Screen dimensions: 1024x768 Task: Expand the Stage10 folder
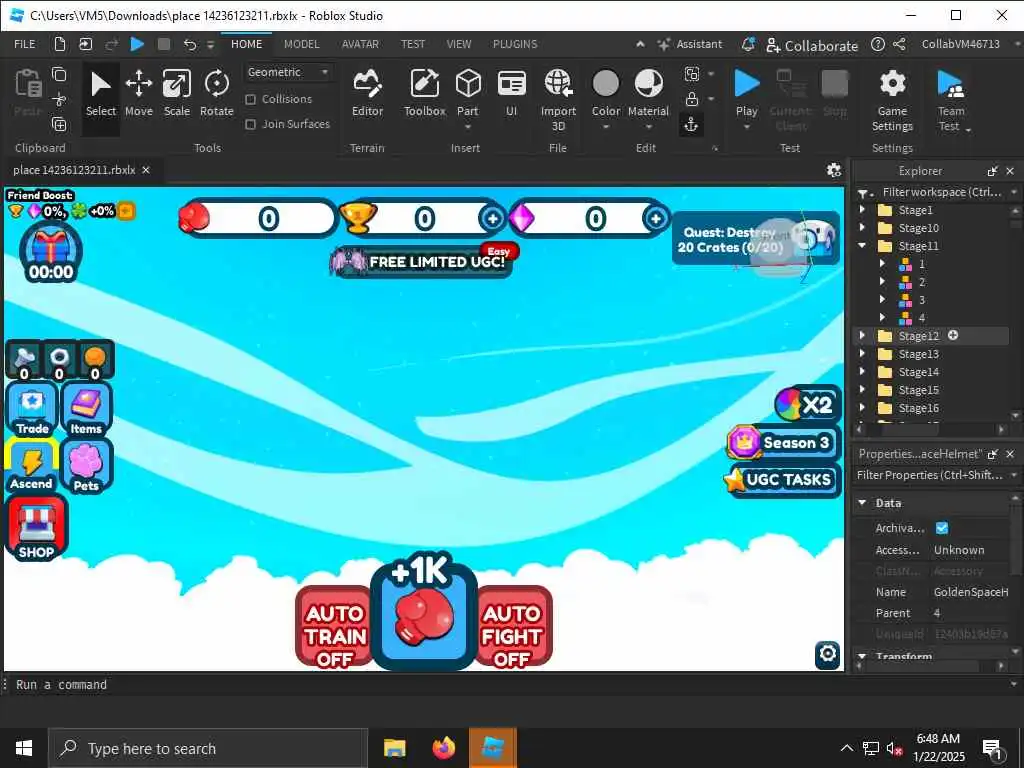click(x=862, y=227)
